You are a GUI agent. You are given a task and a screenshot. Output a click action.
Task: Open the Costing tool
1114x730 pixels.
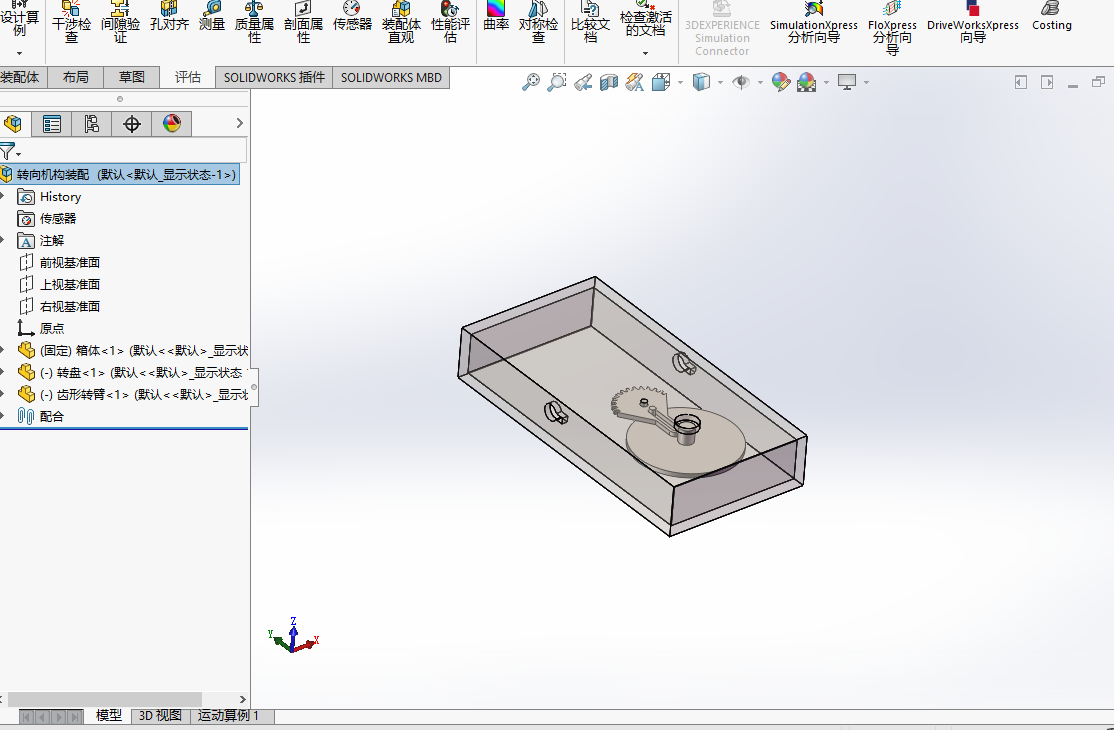click(x=1051, y=17)
